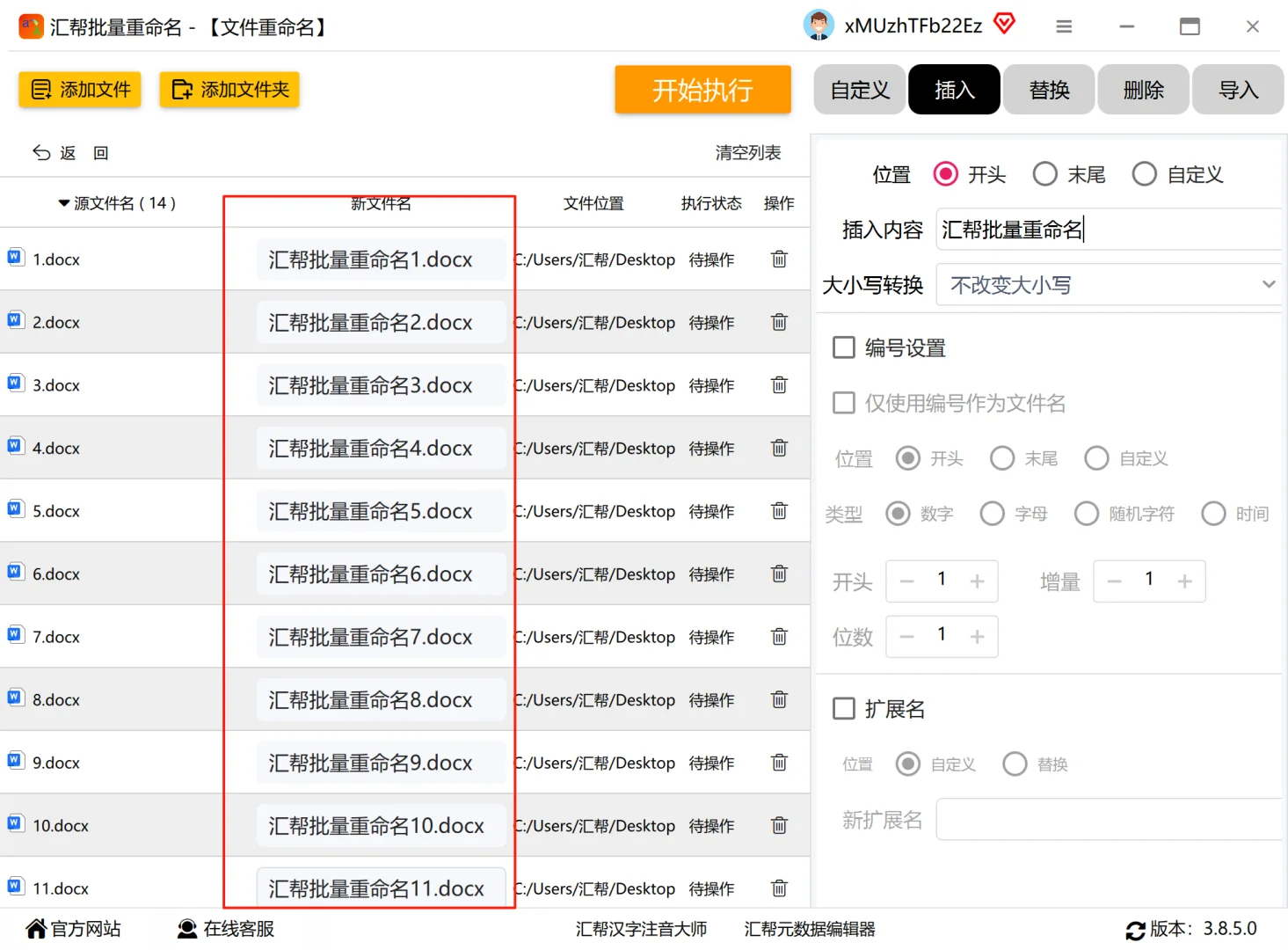The width and height of the screenshot is (1288, 950).
Task: Click the 源文件名 sort arrow
Action: click(x=62, y=202)
